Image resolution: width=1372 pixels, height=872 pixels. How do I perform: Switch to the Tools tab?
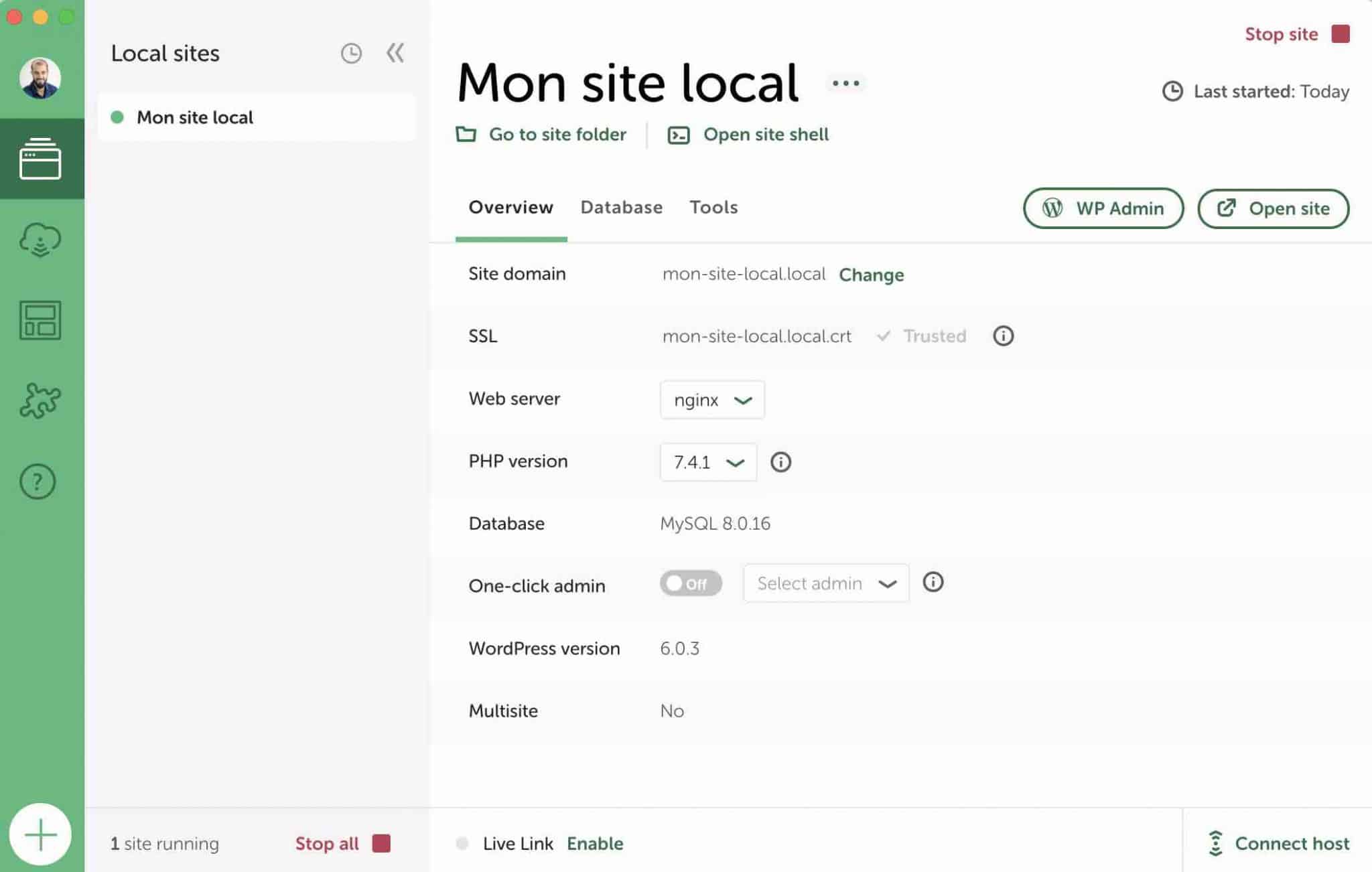pyautogui.click(x=713, y=208)
